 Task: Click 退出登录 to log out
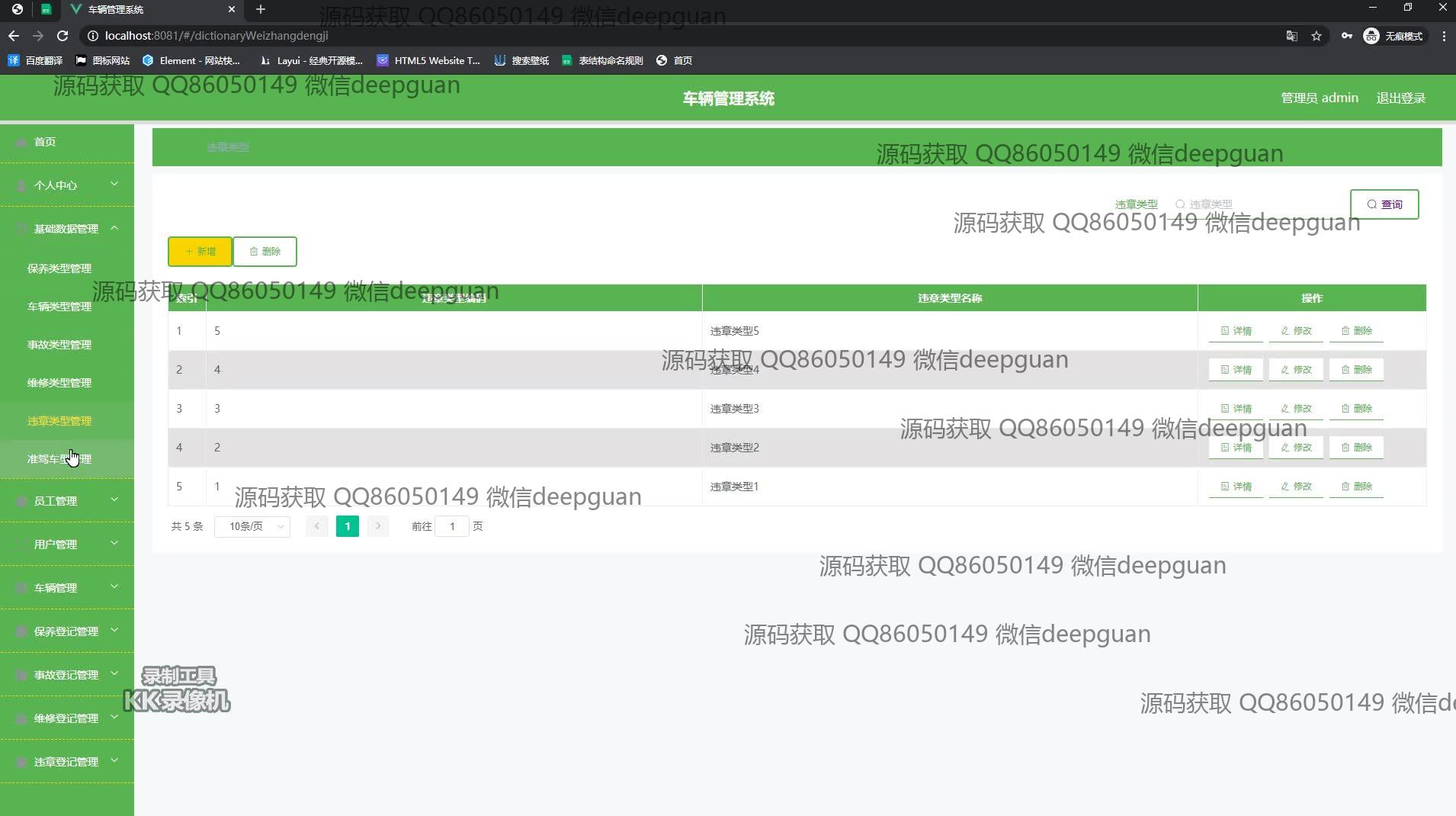click(1400, 98)
